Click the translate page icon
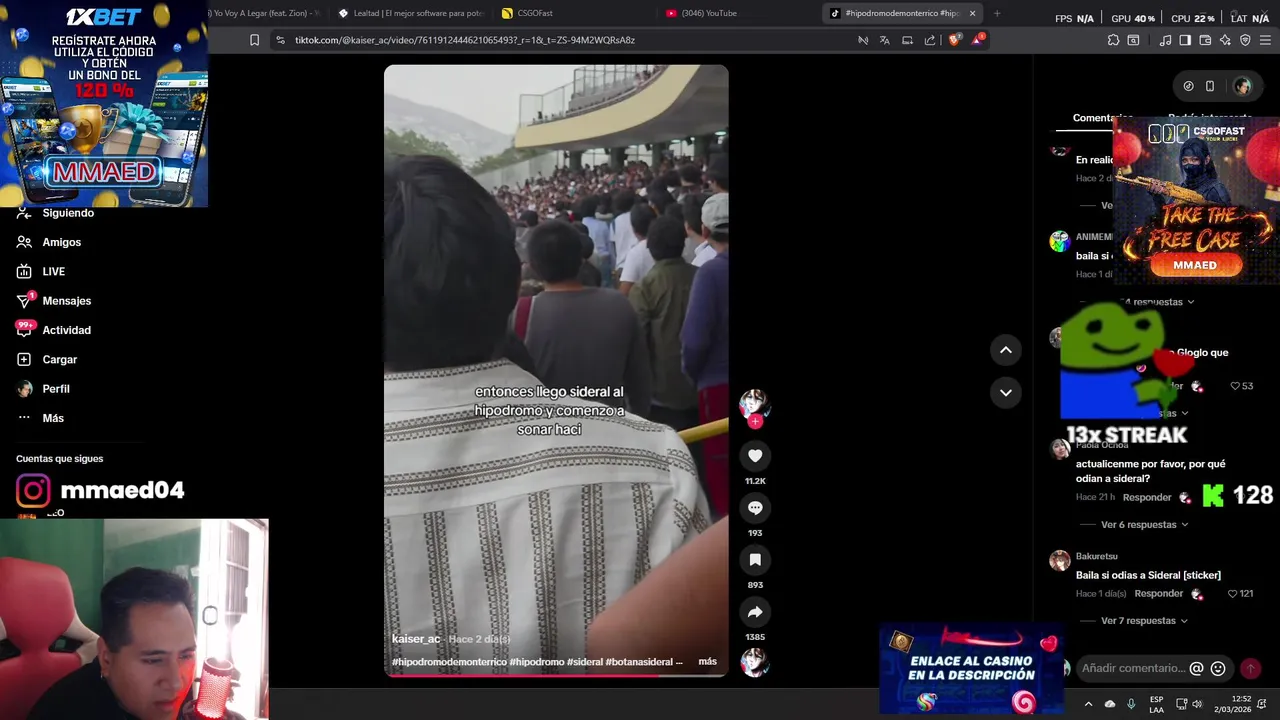 click(885, 40)
